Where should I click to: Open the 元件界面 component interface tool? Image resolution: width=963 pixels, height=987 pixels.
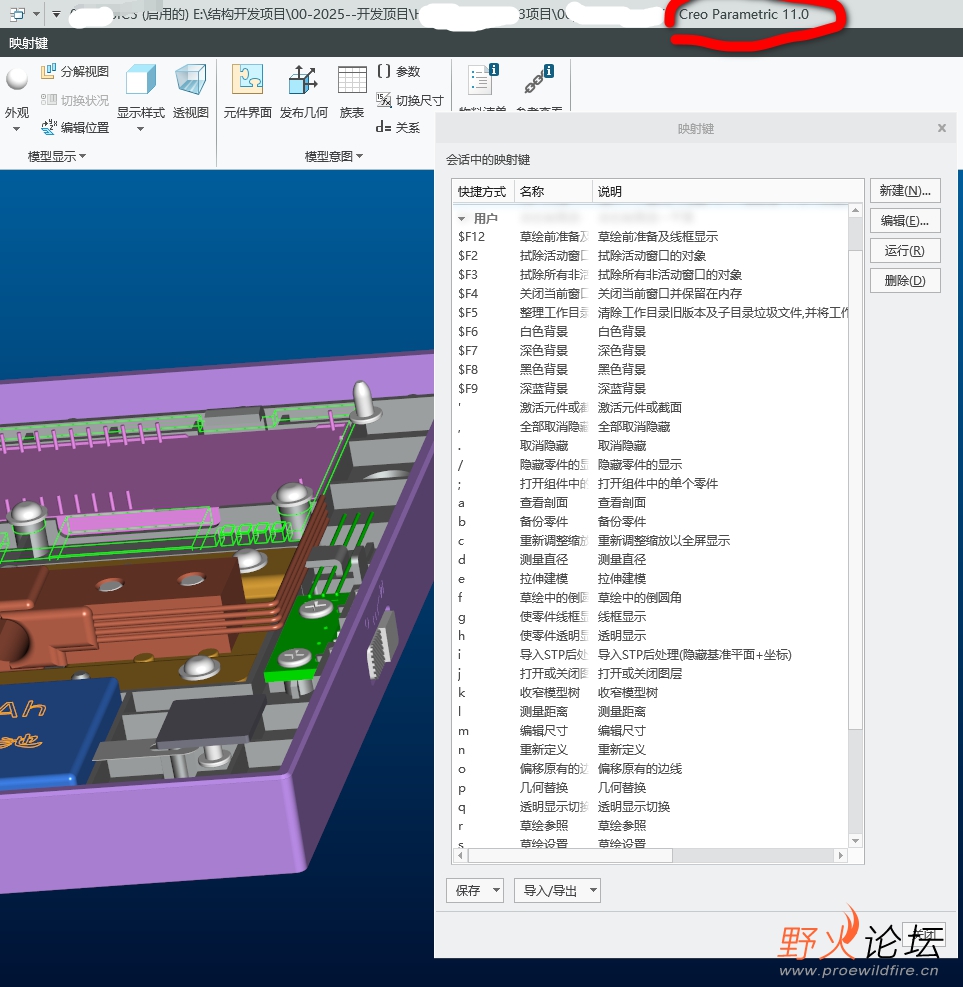247,80
